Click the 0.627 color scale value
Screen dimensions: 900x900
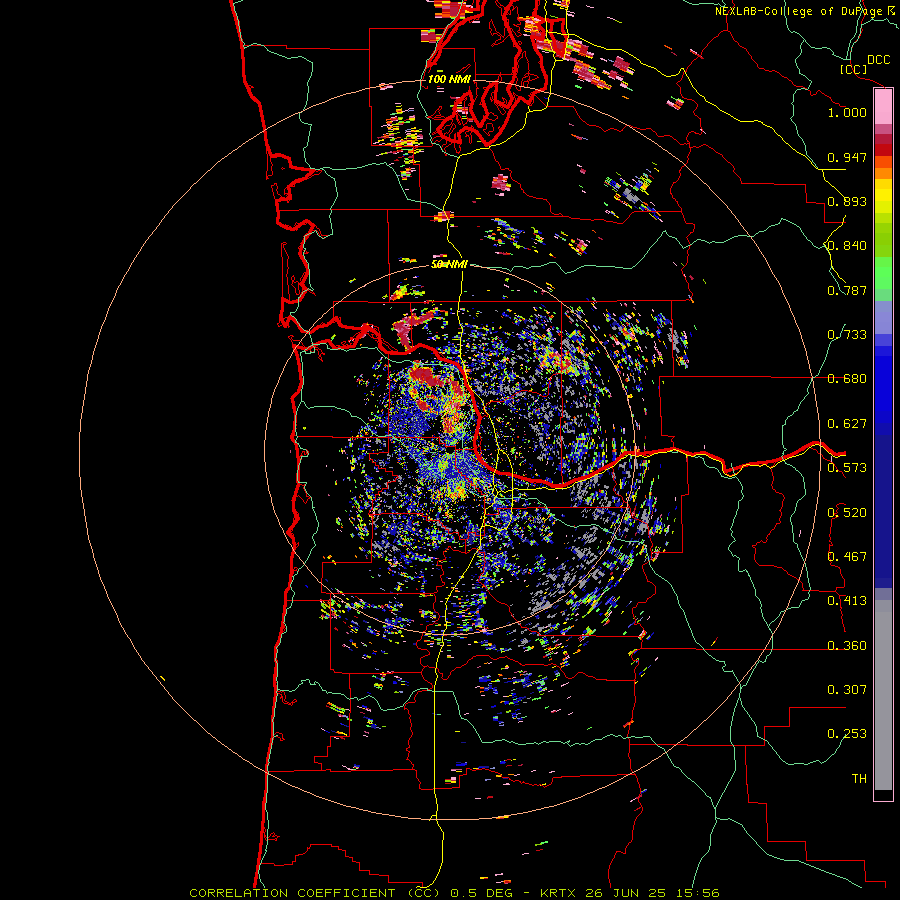(x=847, y=424)
